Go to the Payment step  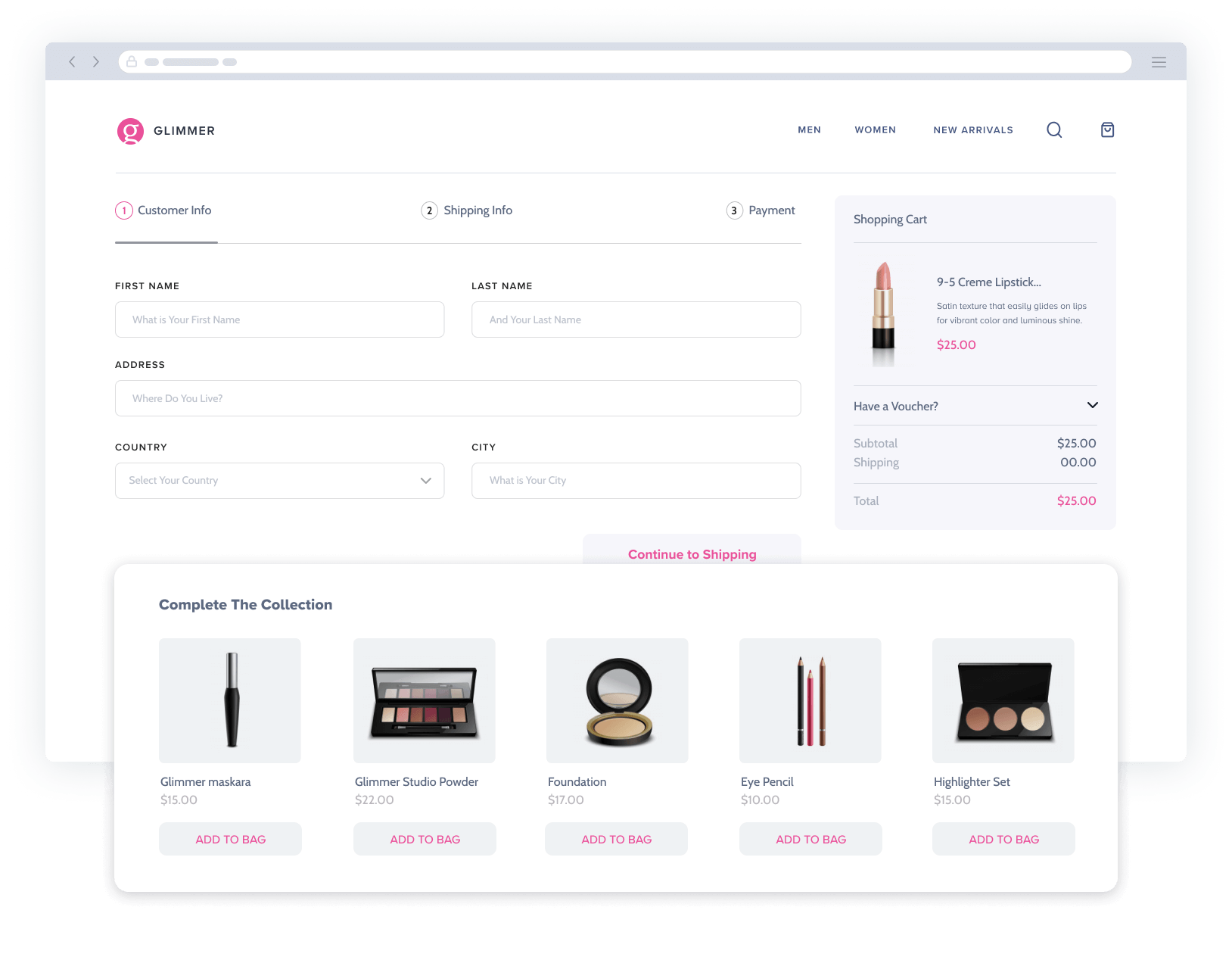click(x=761, y=210)
